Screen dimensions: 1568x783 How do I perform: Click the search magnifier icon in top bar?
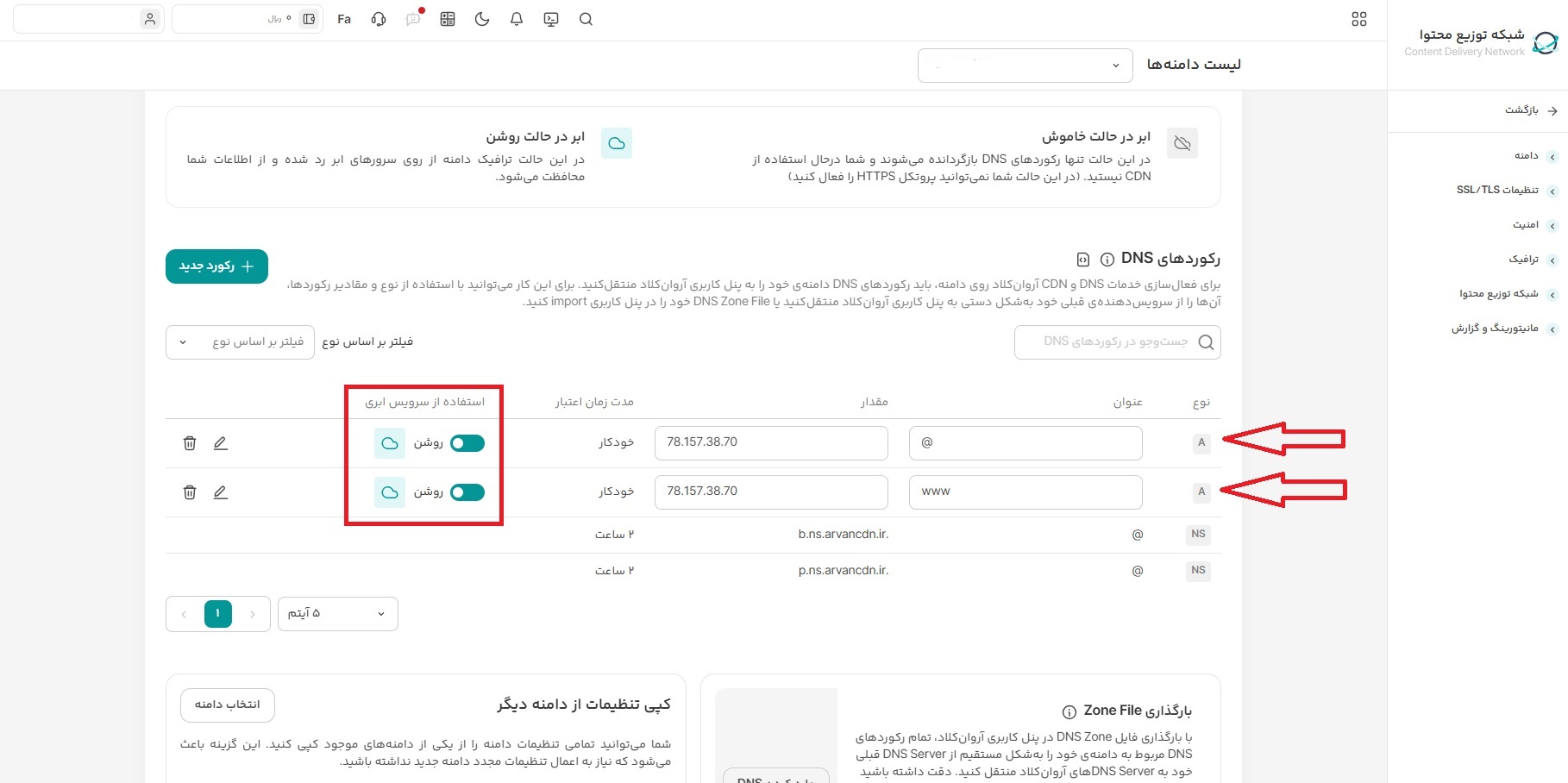pyautogui.click(x=586, y=19)
